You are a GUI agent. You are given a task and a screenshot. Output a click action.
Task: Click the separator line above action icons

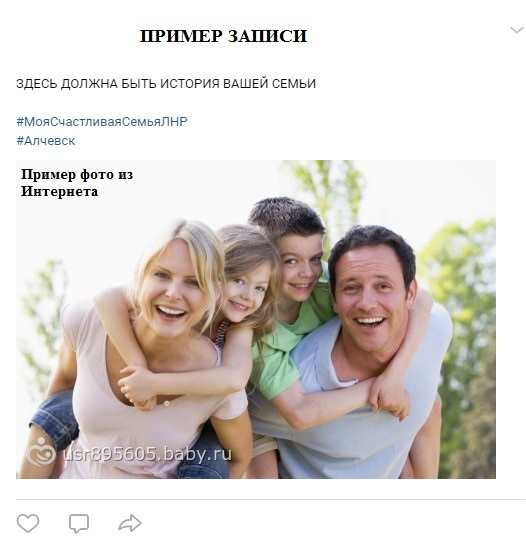pyautogui.click(x=271, y=500)
